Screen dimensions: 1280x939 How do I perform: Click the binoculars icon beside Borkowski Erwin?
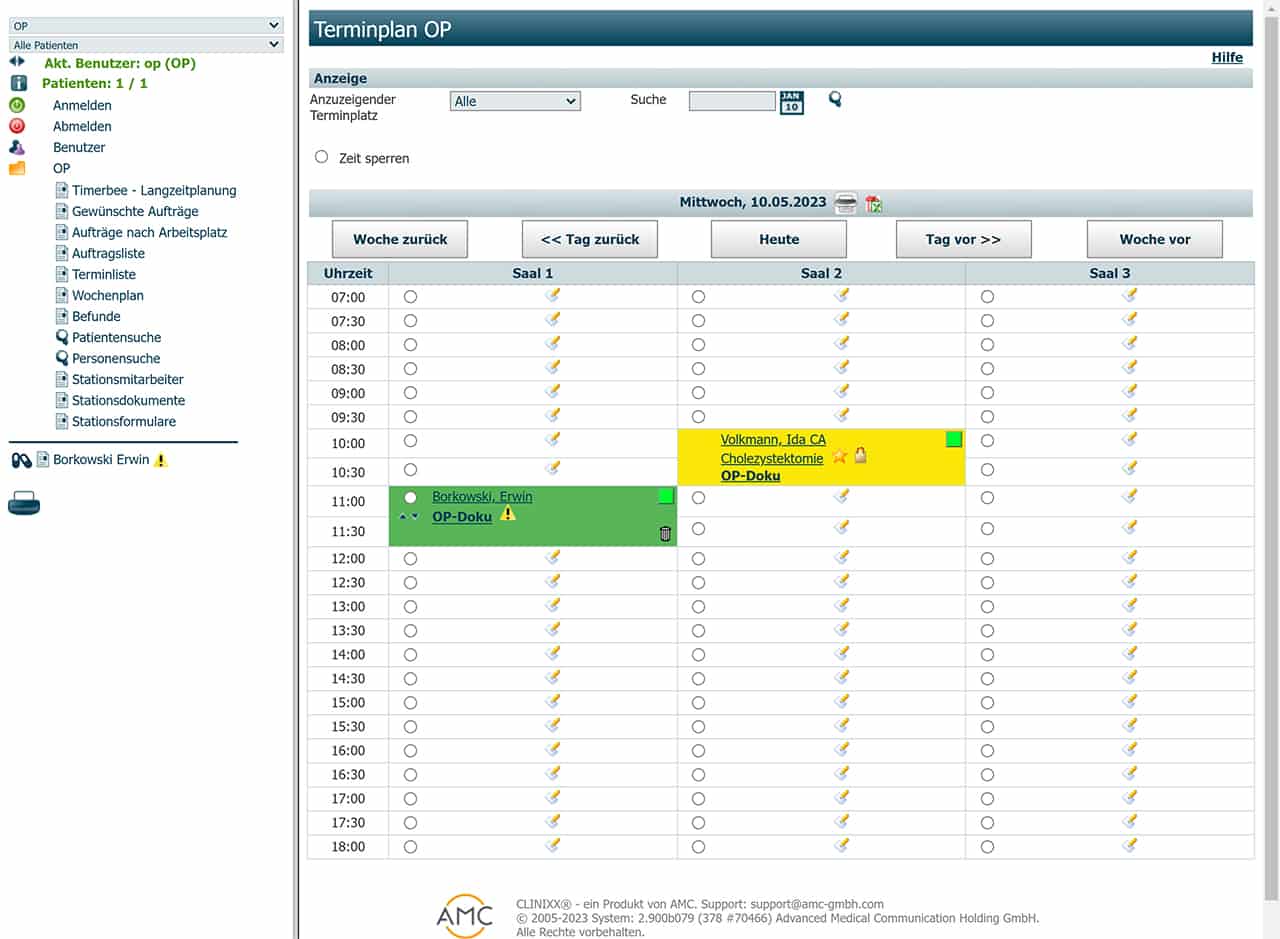[21, 460]
